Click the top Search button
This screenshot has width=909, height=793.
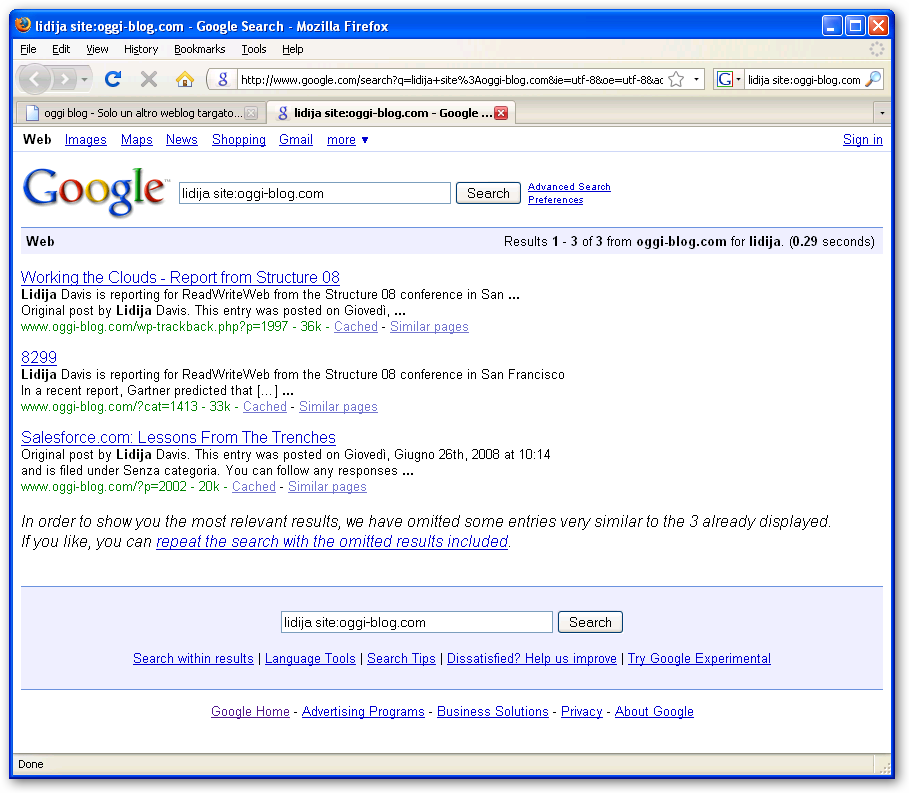coord(488,193)
